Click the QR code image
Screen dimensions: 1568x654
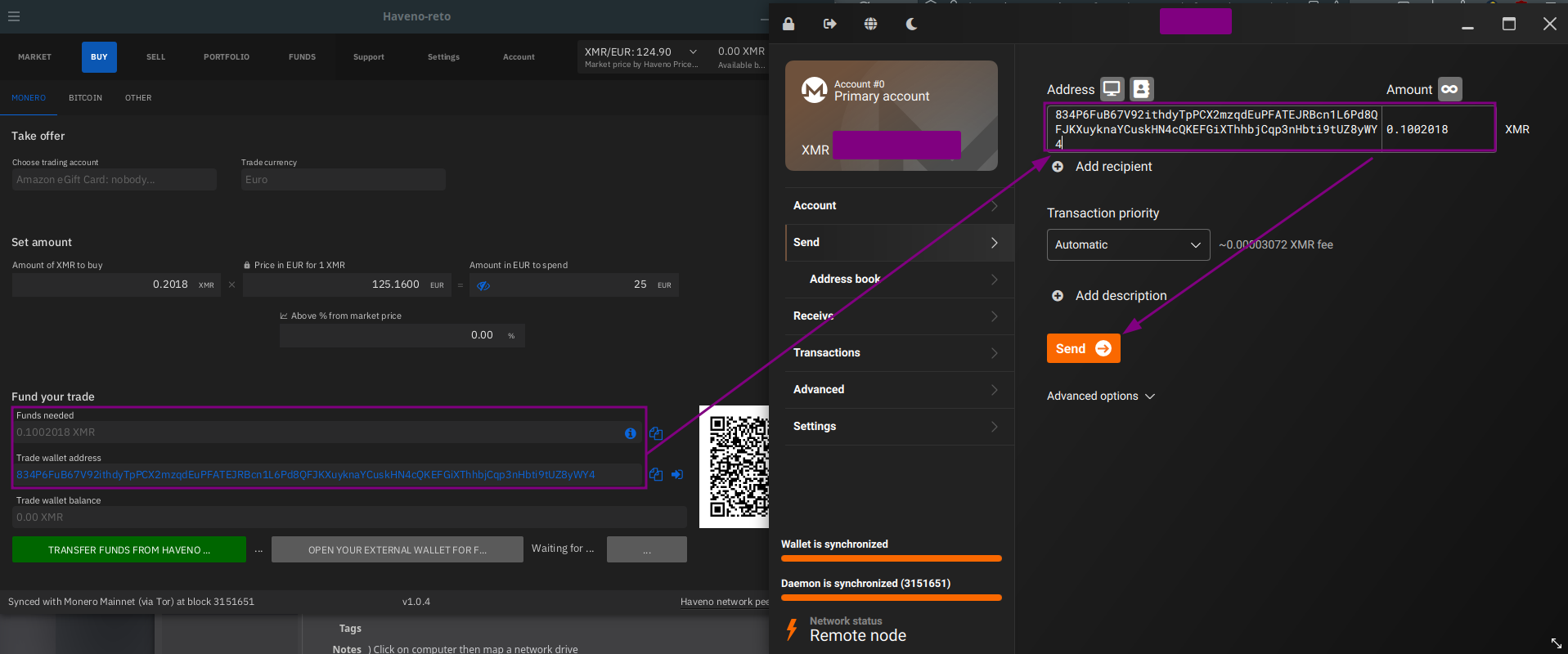(x=735, y=467)
